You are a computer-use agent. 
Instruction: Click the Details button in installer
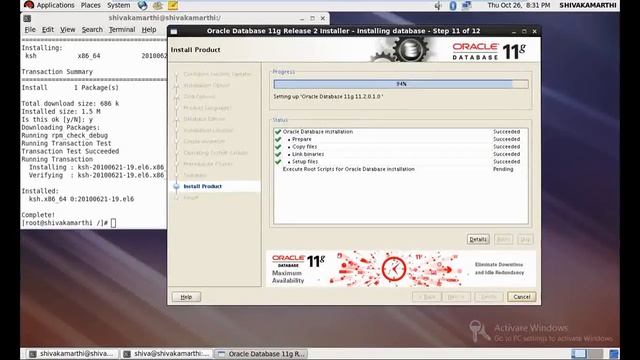(478, 240)
